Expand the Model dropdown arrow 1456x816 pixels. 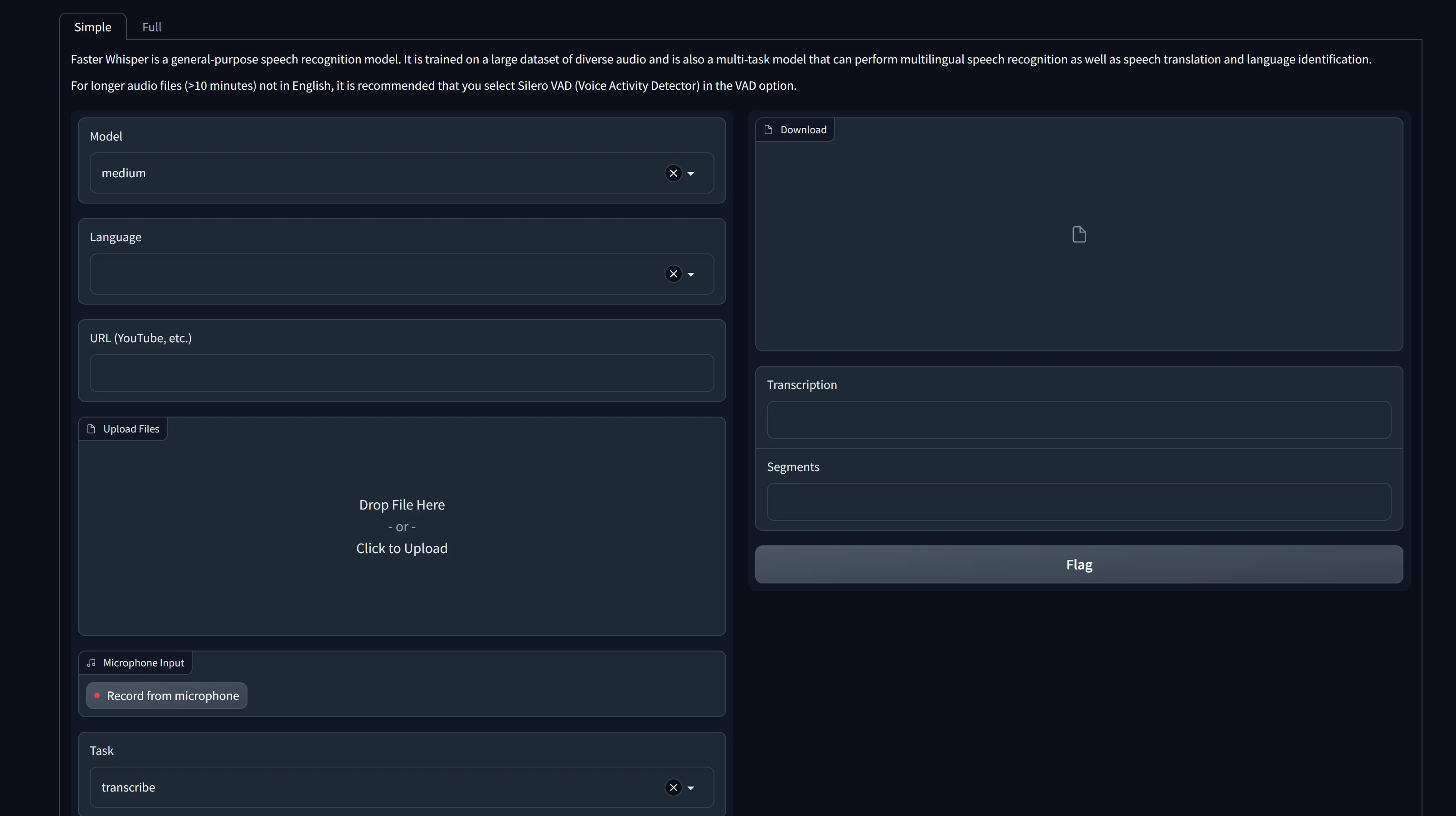click(691, 174)
